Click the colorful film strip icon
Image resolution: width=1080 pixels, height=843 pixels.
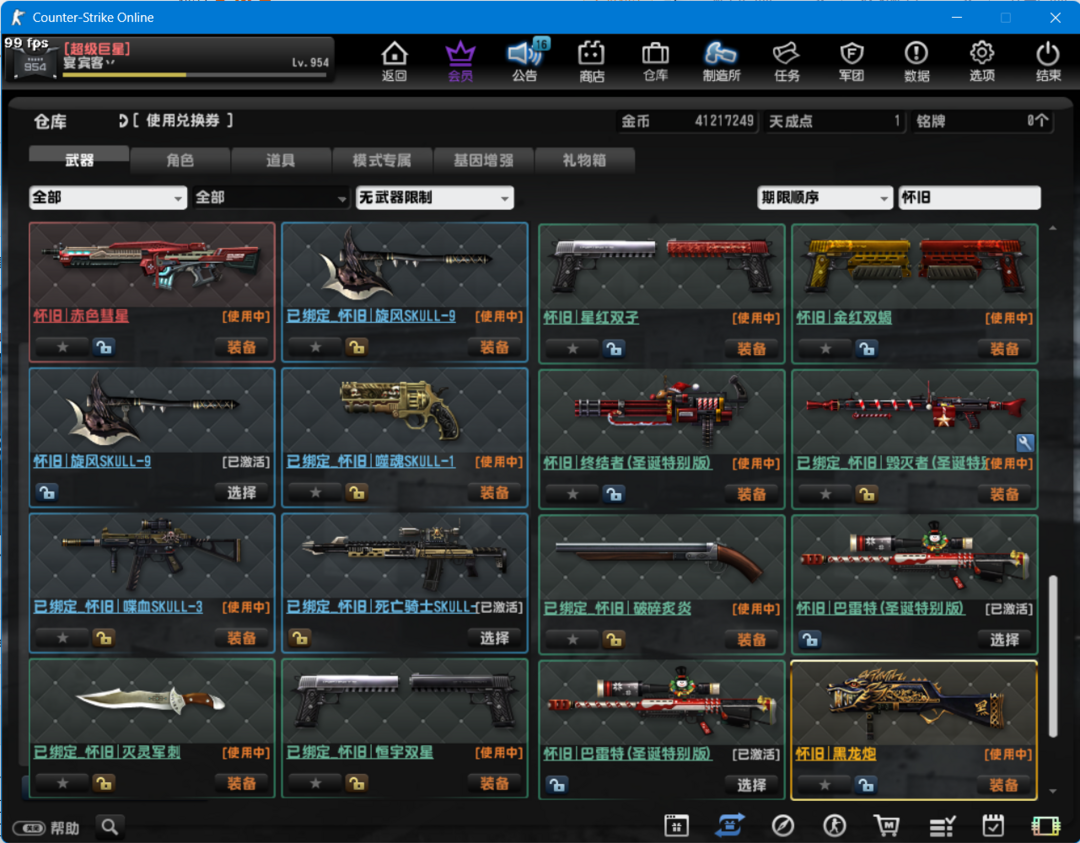click(1046, 825)
